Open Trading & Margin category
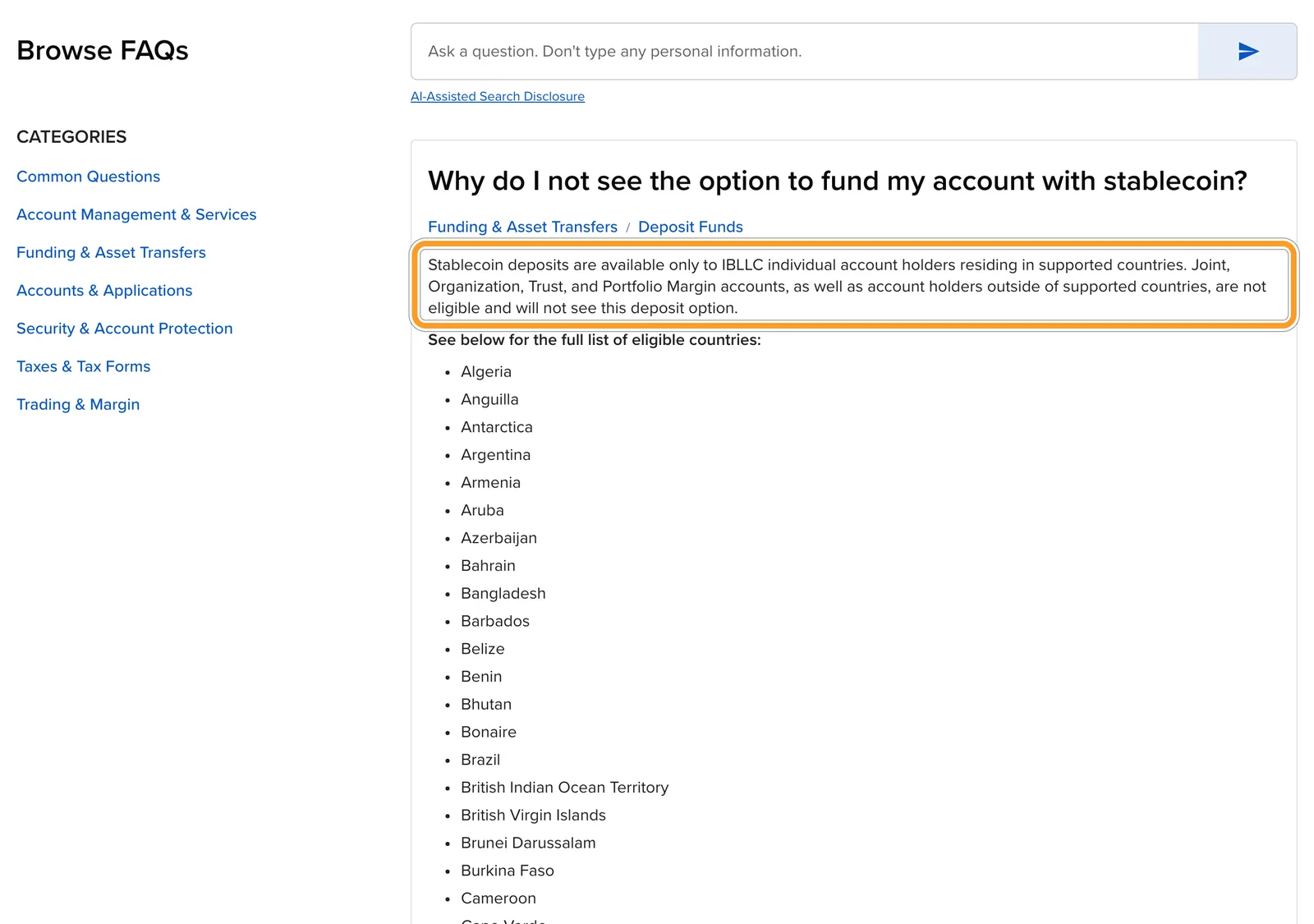Image resolution: width=1314 pixels, height=924 pixels. (78, 404)
